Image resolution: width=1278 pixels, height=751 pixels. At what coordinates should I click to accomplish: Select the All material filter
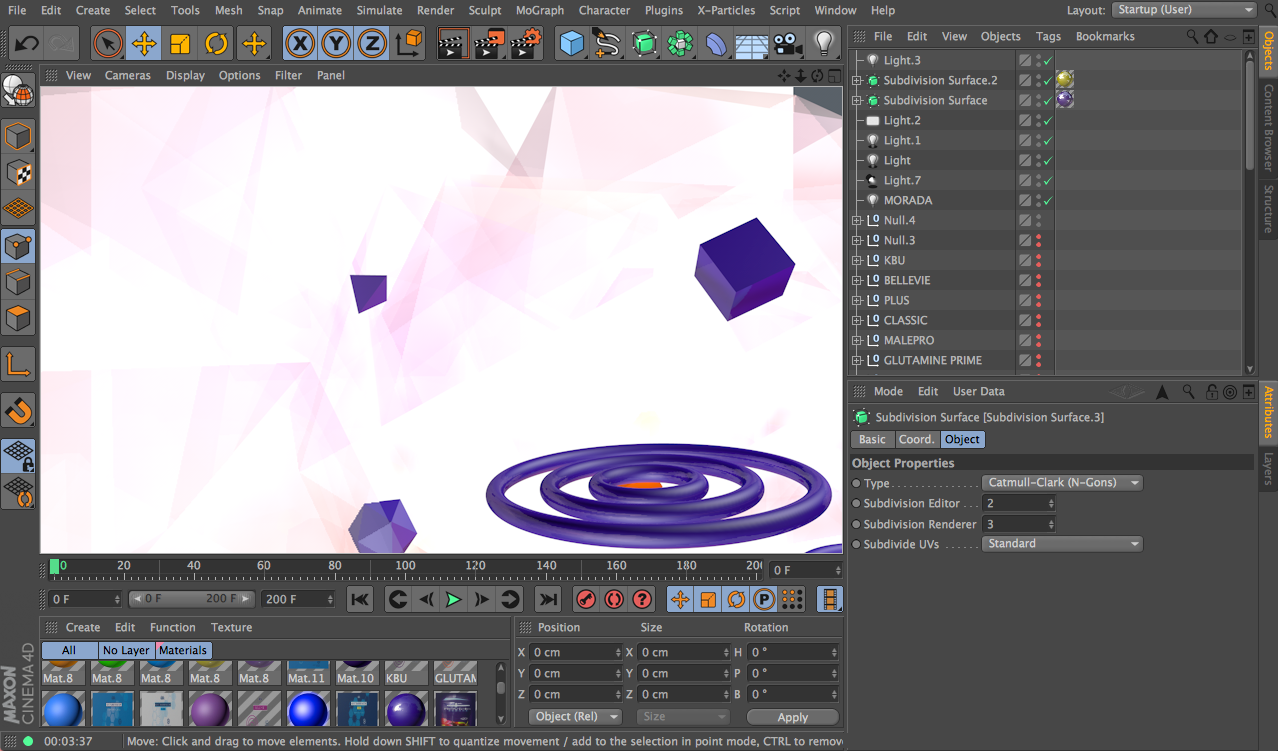(69, 650)
